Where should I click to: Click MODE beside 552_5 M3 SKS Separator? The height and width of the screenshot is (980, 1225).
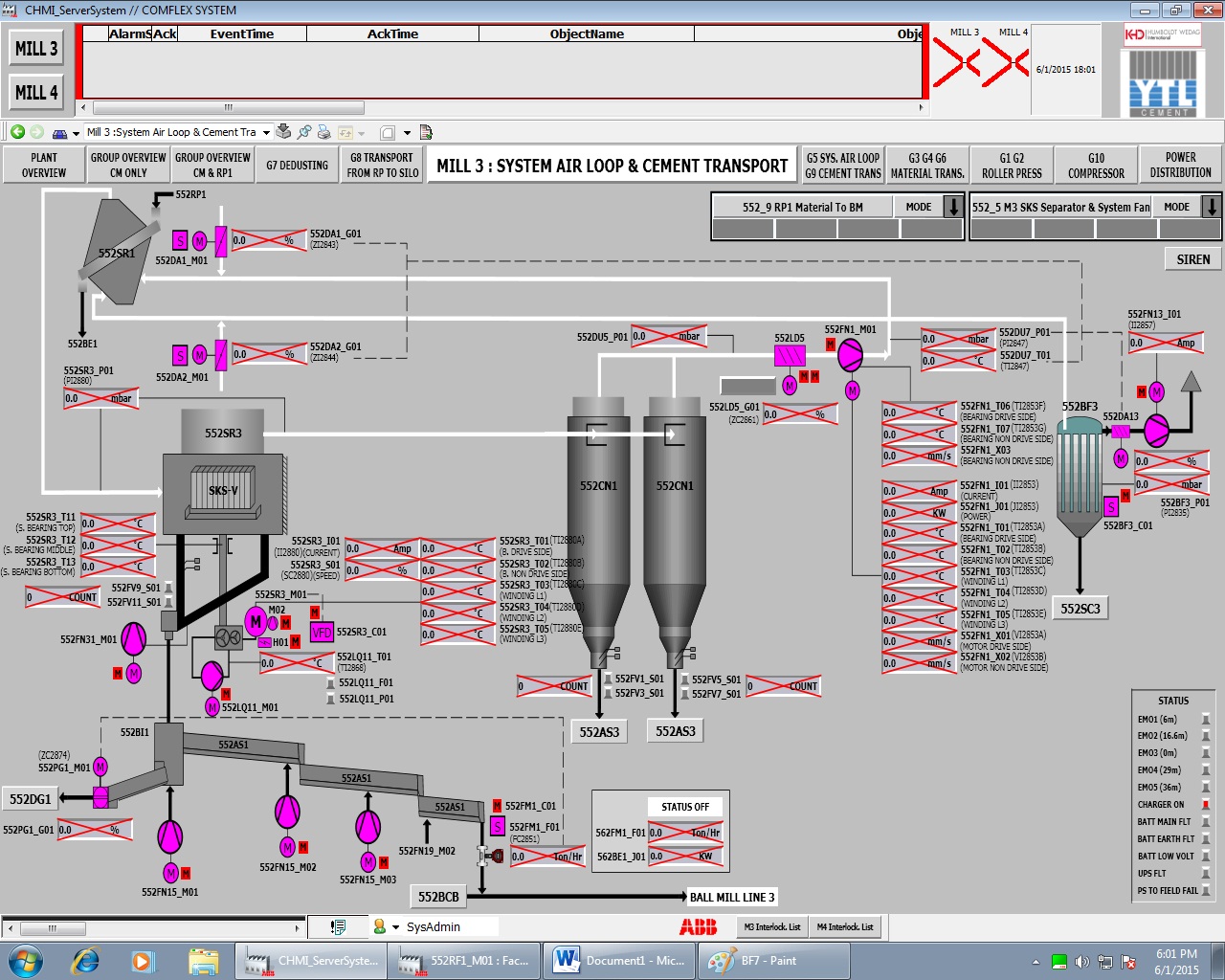1177,207
